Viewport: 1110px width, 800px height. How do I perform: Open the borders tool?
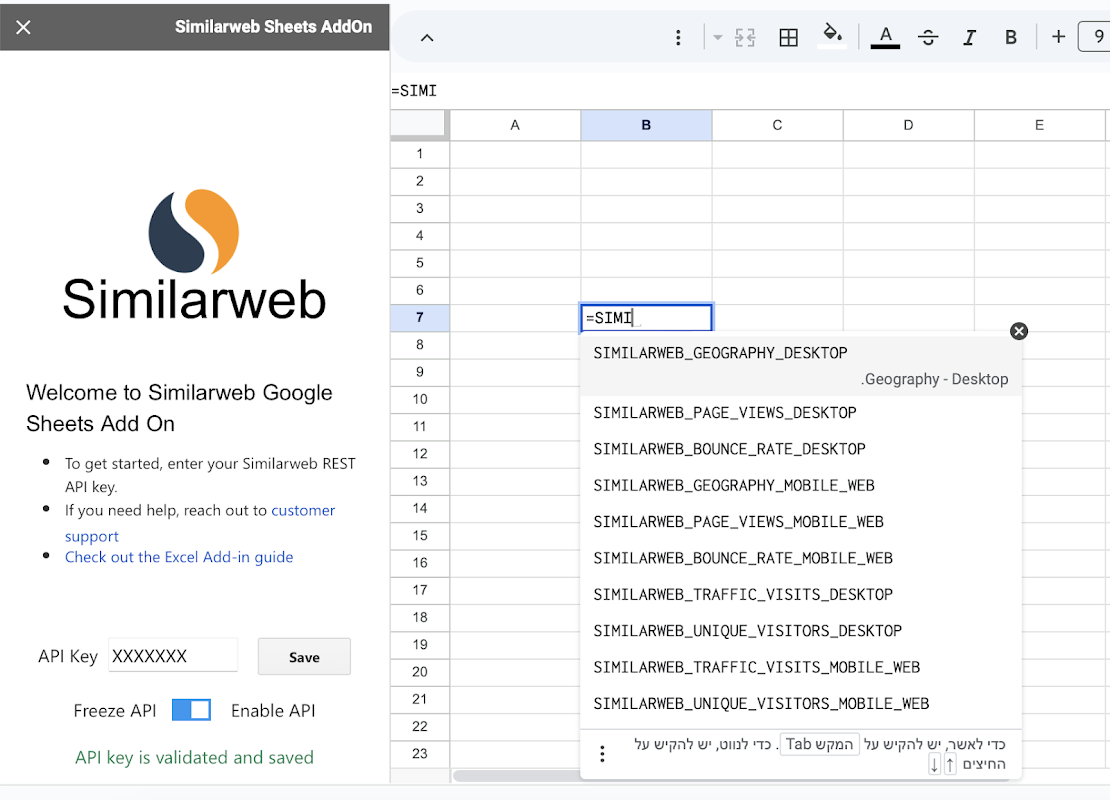(x=788, y=38)
